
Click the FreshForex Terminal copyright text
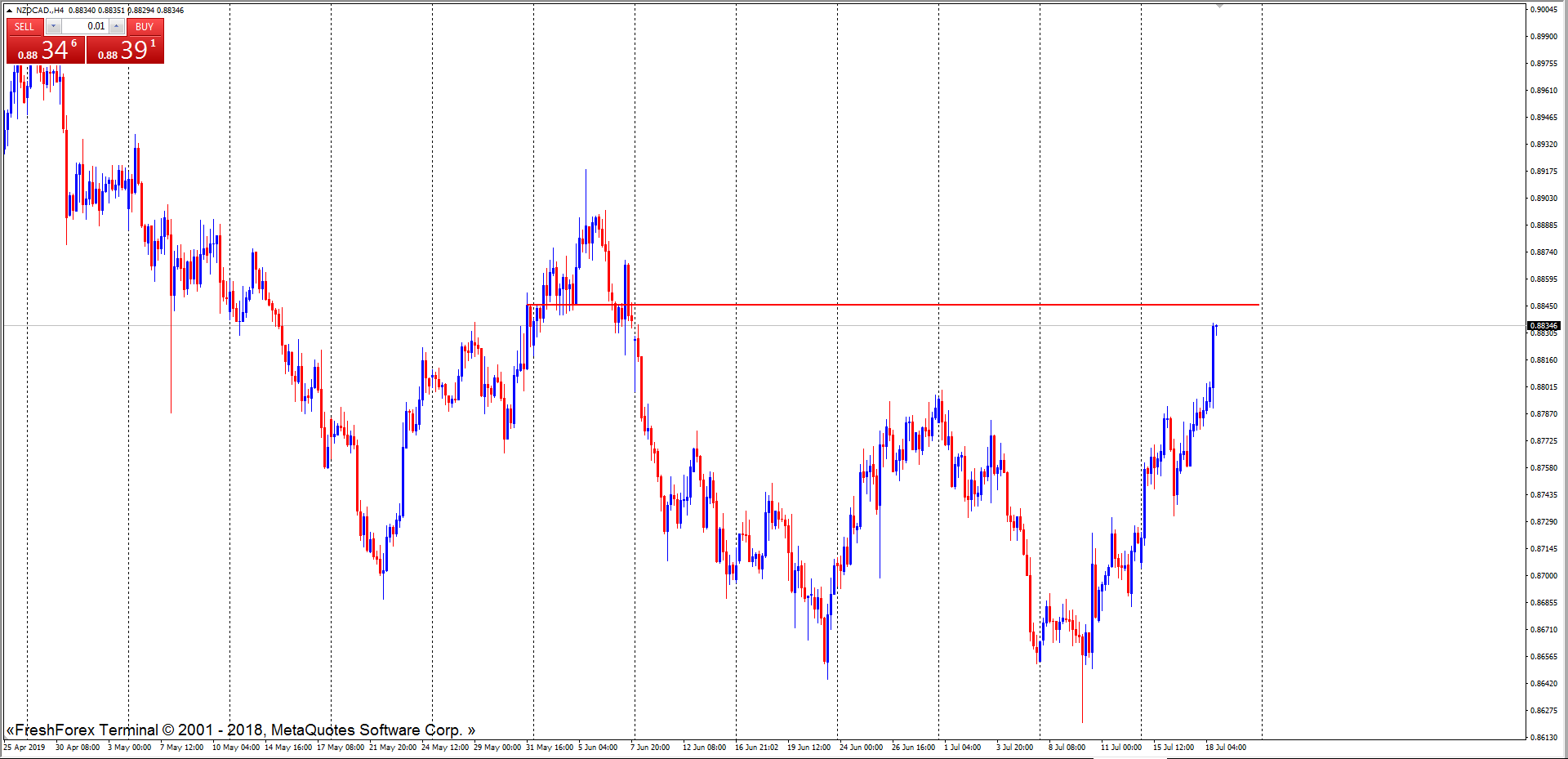coord(241,730)
